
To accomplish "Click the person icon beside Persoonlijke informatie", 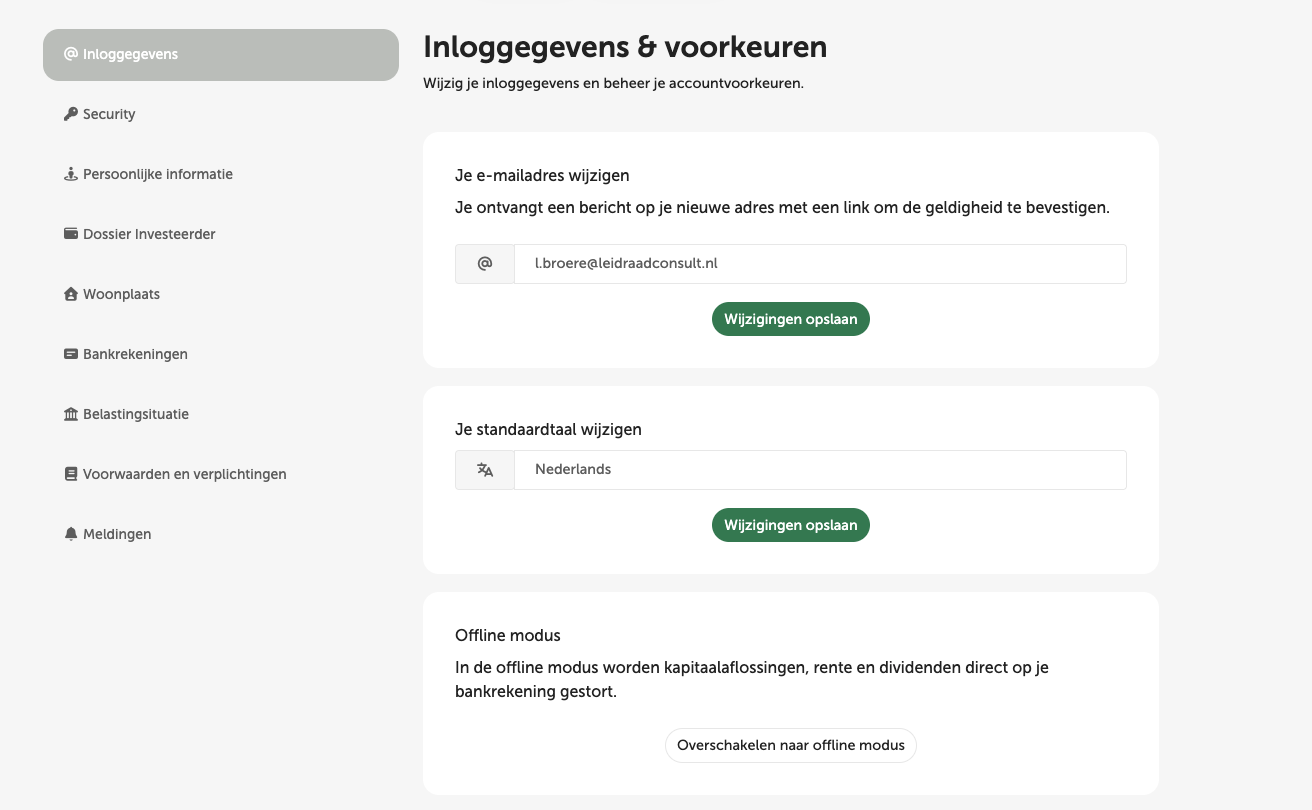I will coord(70,174).
